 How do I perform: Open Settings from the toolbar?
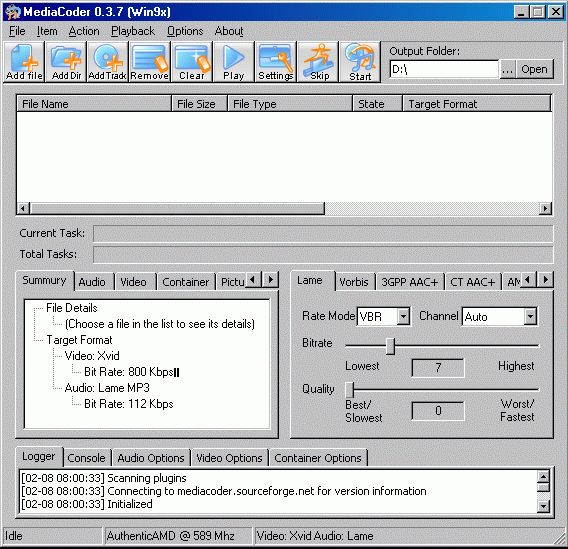pos(276,62)
